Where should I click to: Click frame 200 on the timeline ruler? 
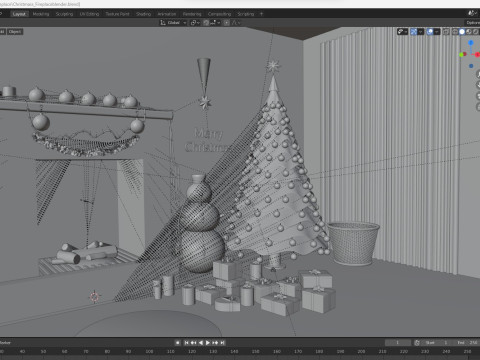(x=361, y=351)
